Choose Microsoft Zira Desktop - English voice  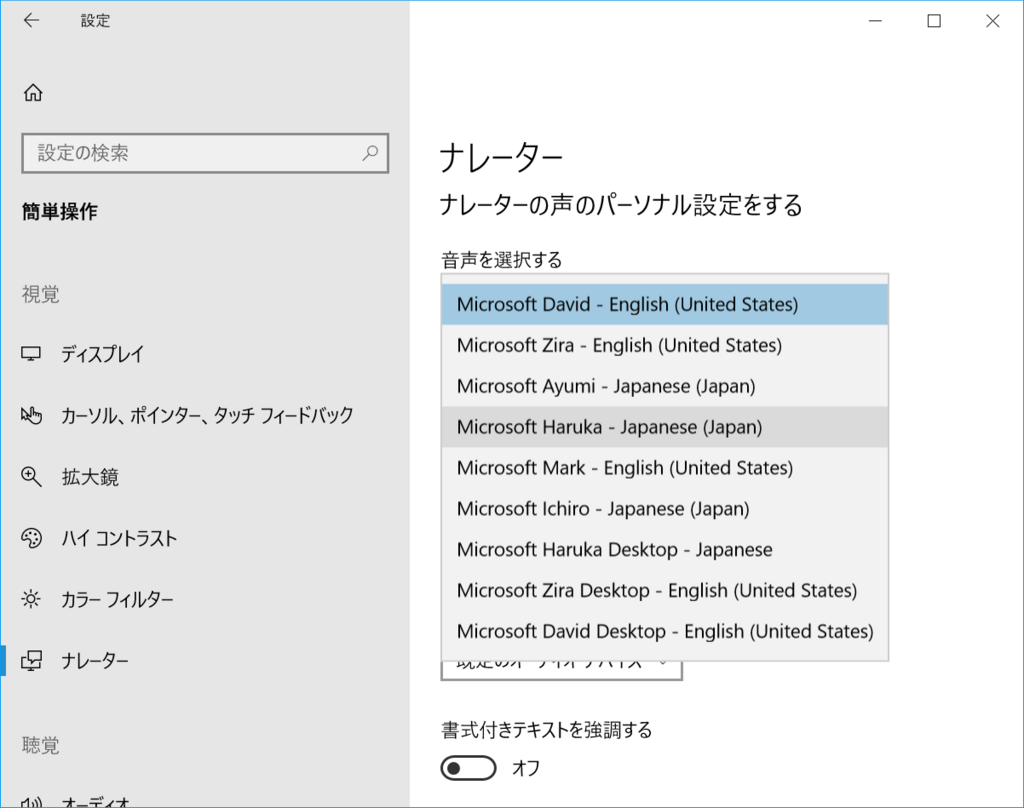(x=665, y=590)
